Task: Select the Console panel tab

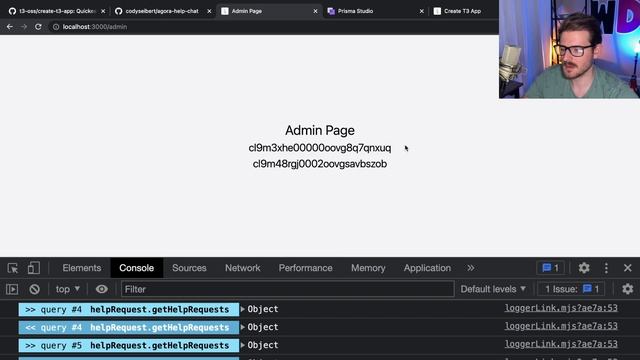Action: [x=136, y=268]
